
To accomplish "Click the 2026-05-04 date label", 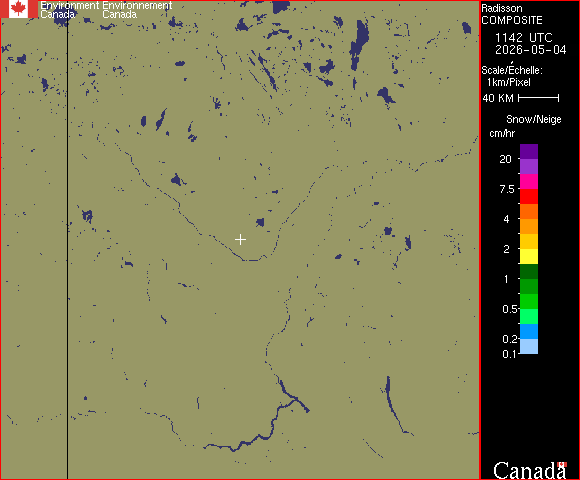I will 531,50.
